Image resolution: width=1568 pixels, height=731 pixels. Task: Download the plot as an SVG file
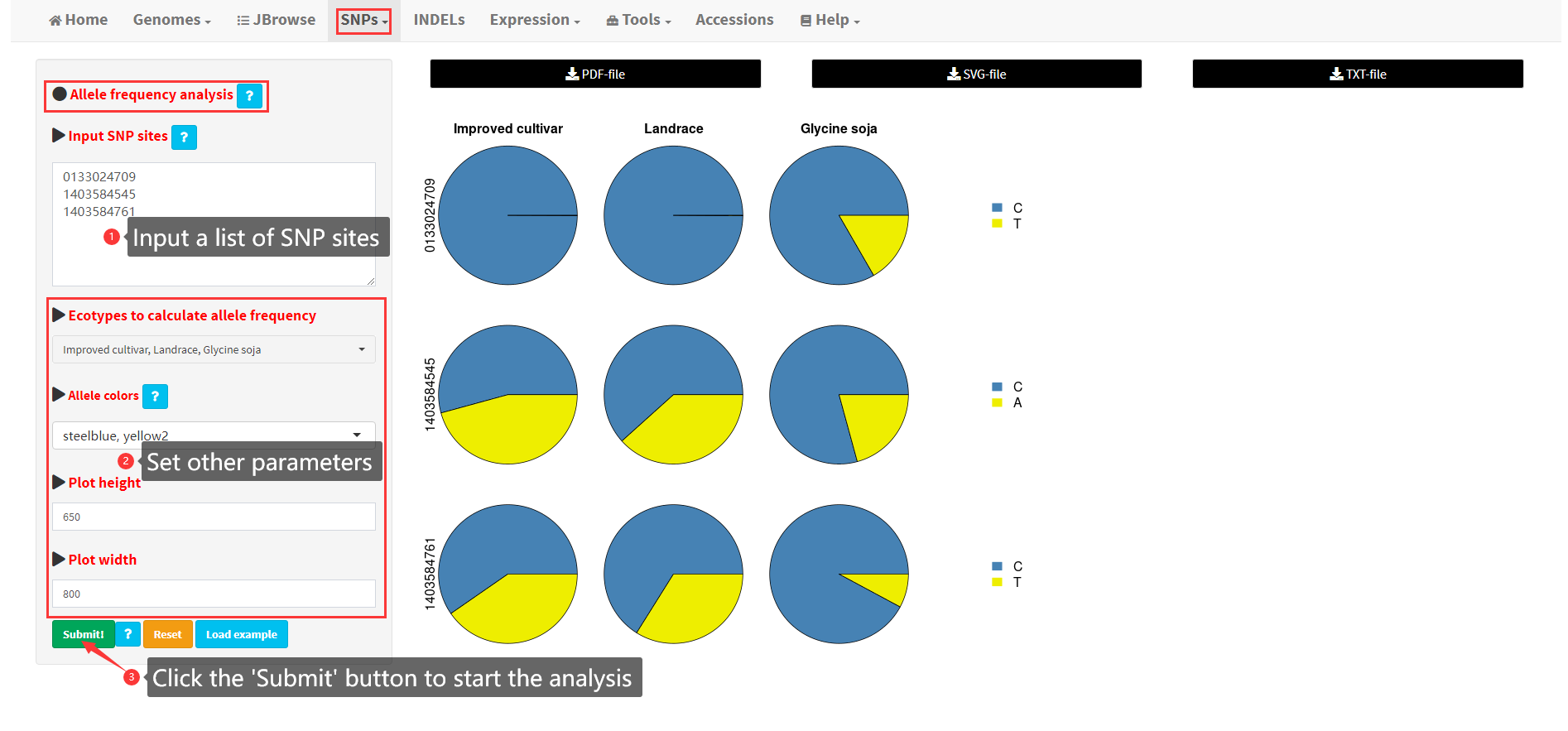[976, 74]
